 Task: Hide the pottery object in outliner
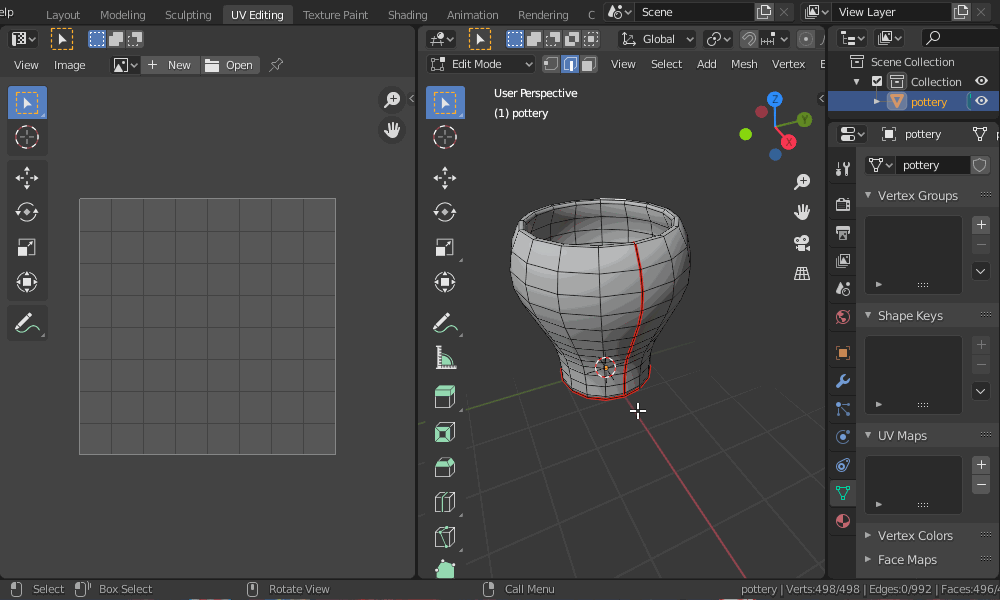pos(982,101)
